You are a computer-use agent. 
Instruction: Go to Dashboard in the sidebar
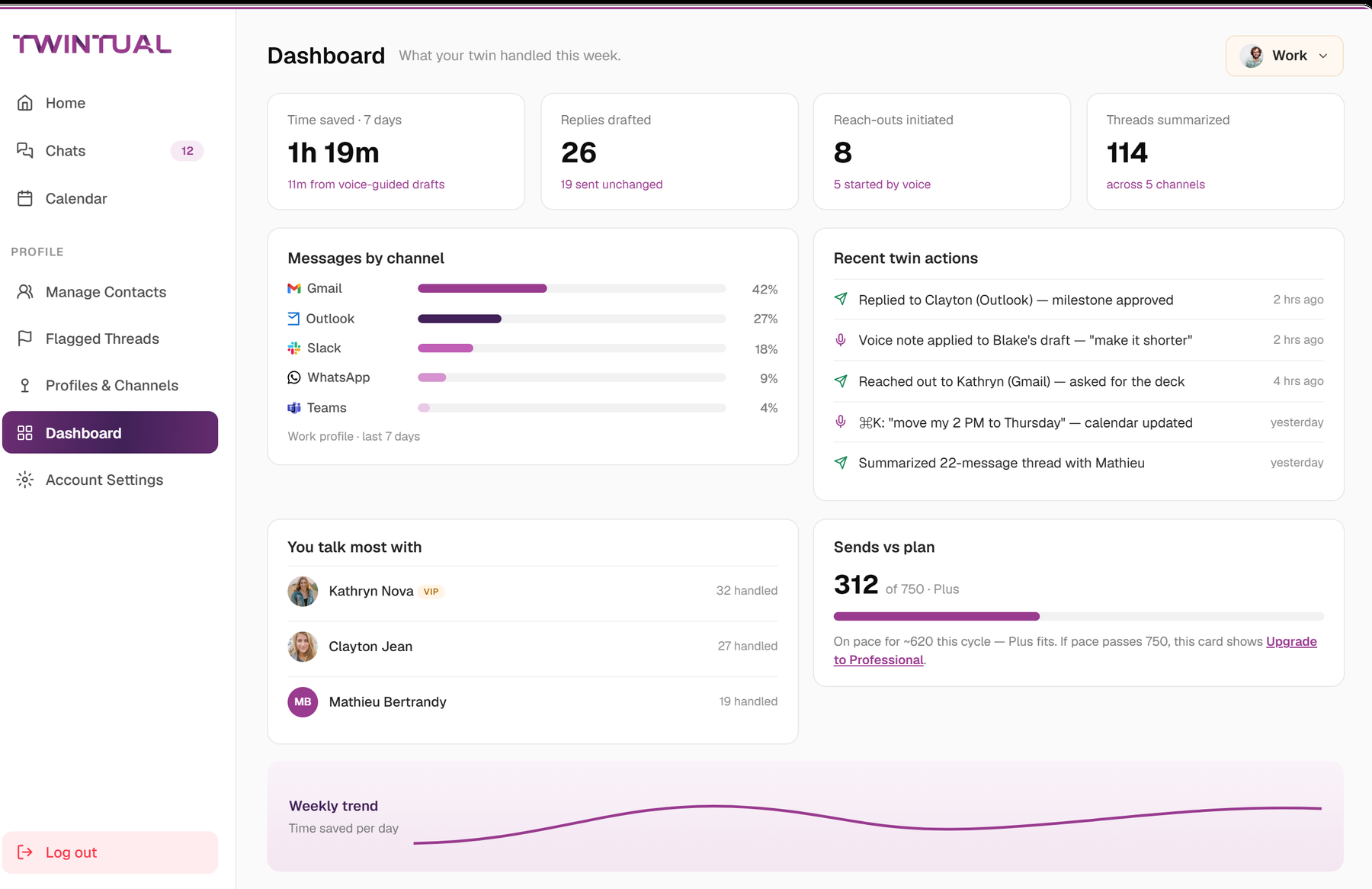[111, 432]
